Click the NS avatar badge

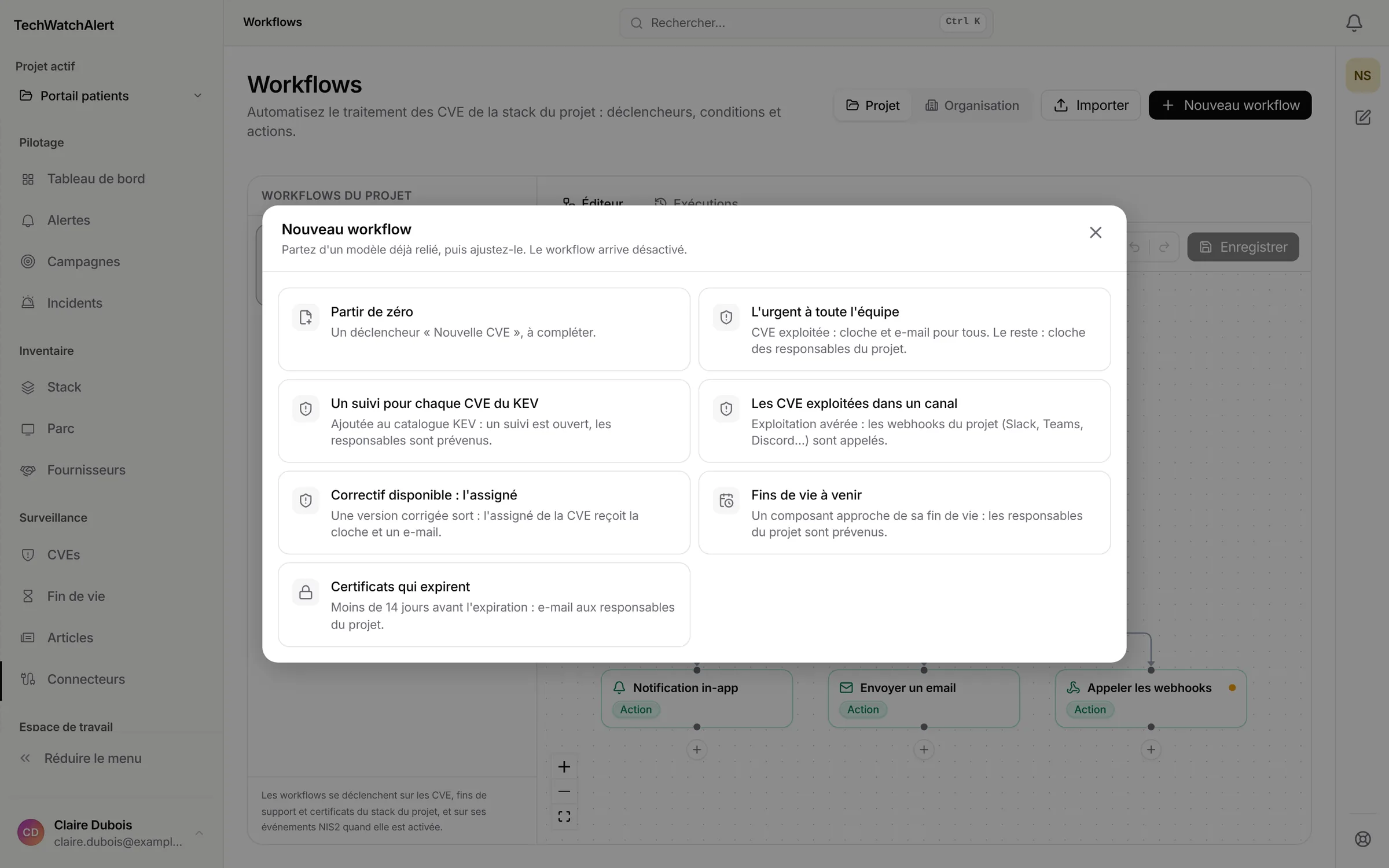1362,76
